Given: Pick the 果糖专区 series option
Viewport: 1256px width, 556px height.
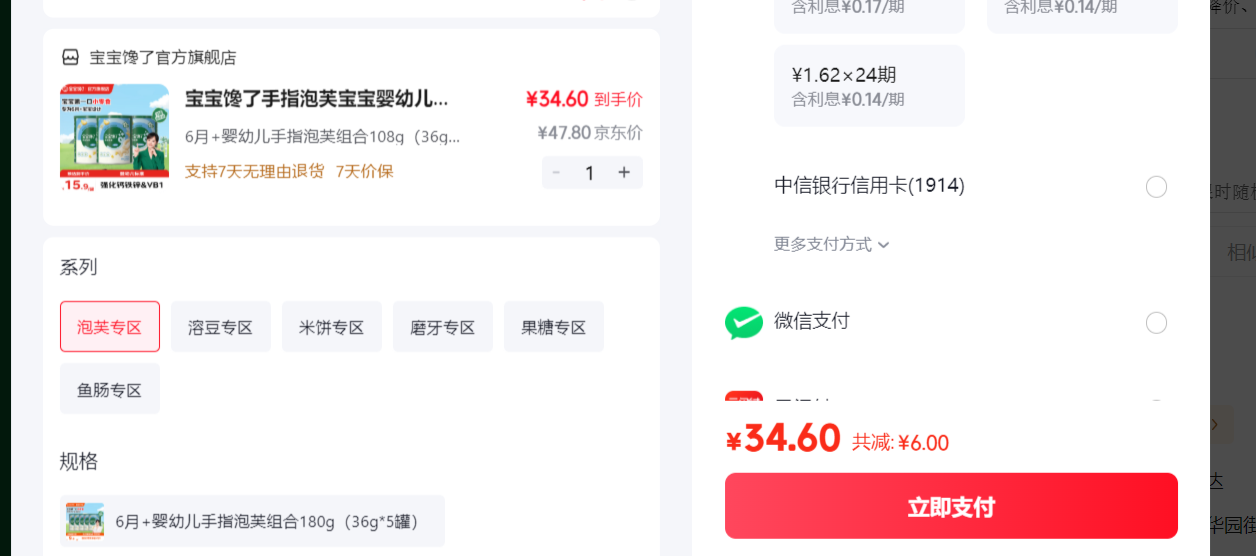Looking at the screenshot, I should coord(554,327).
